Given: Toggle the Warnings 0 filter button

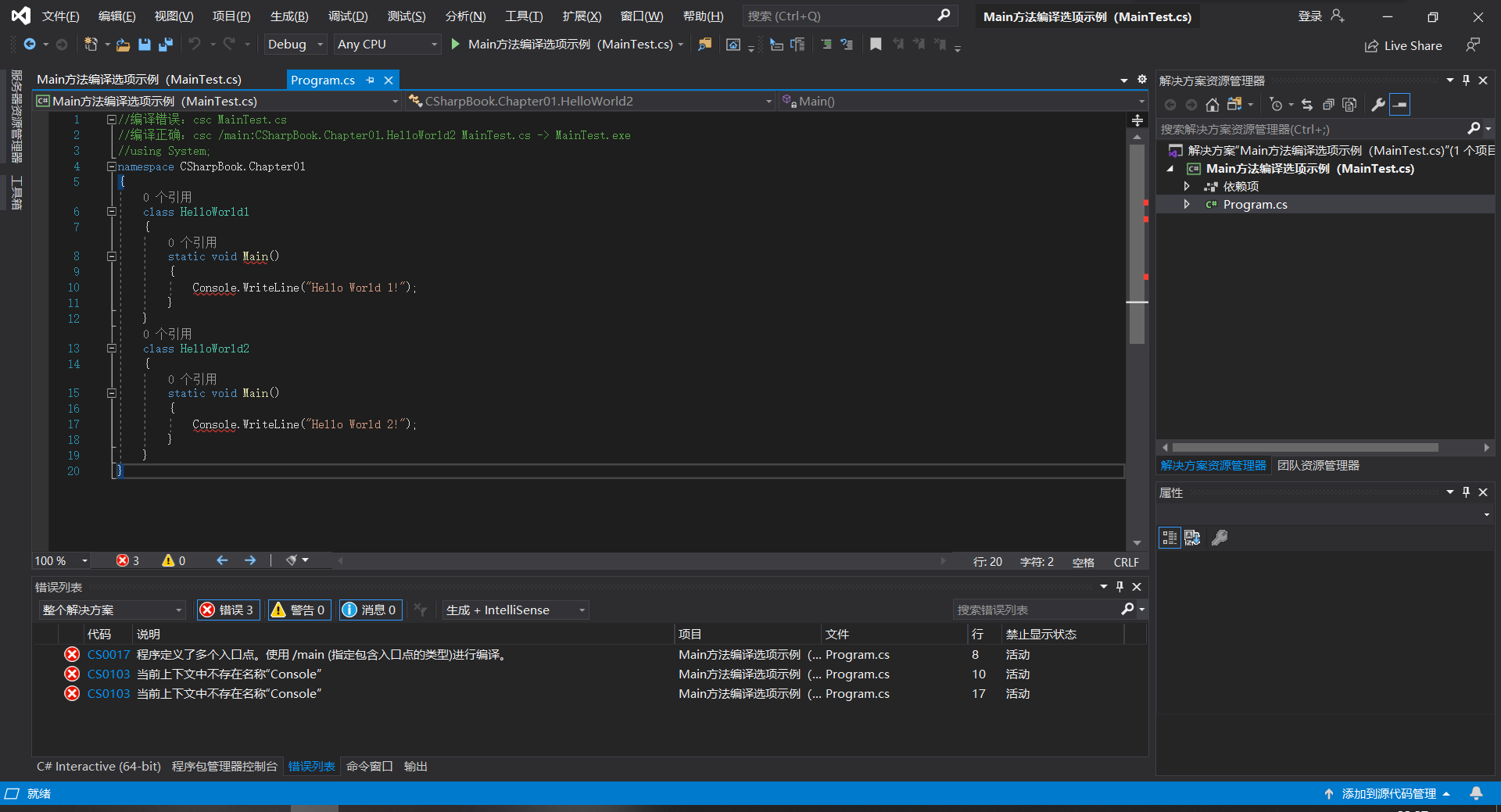Looking at the screenshot, I should point(299,610).
